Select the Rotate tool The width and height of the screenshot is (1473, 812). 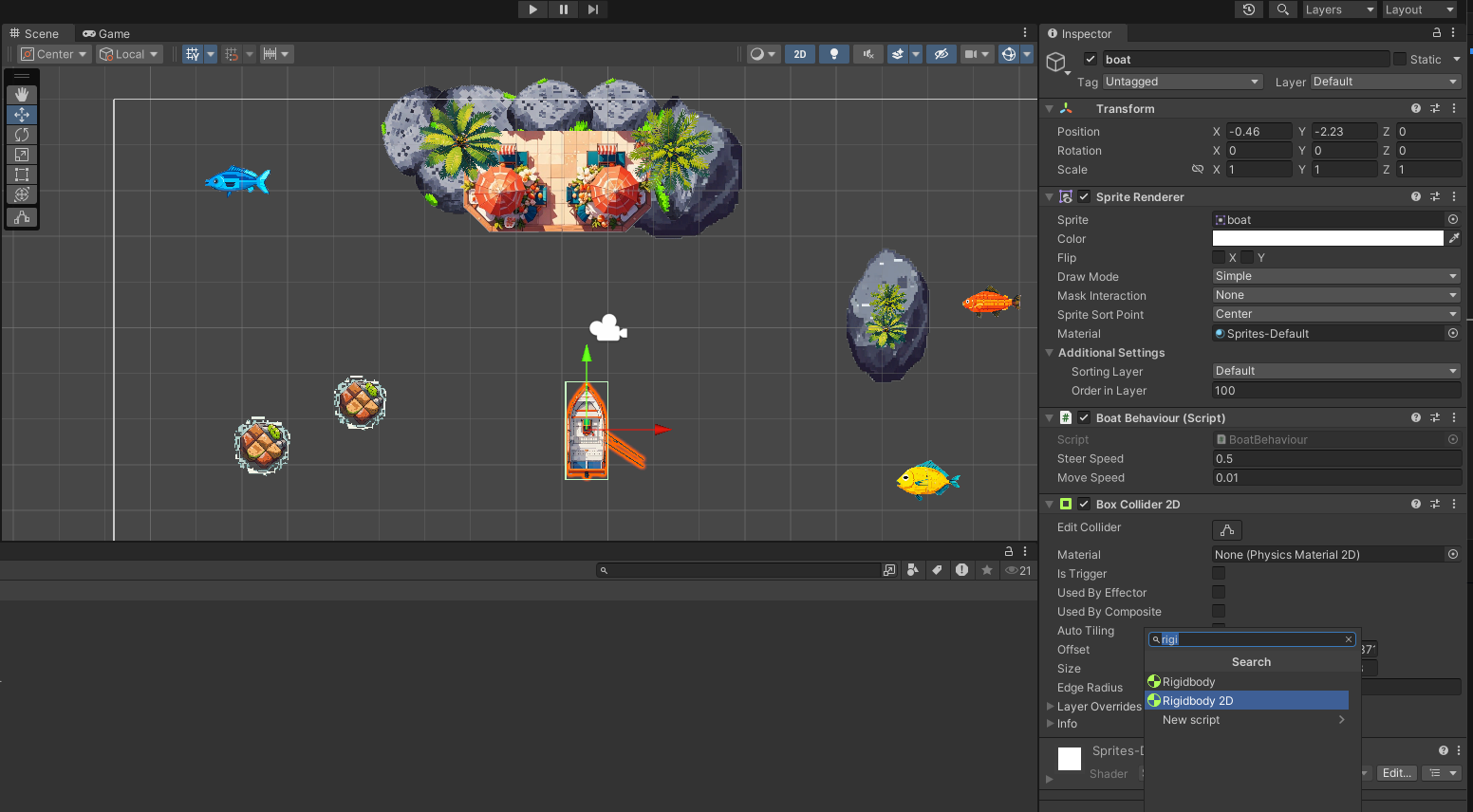pos(21,135)
